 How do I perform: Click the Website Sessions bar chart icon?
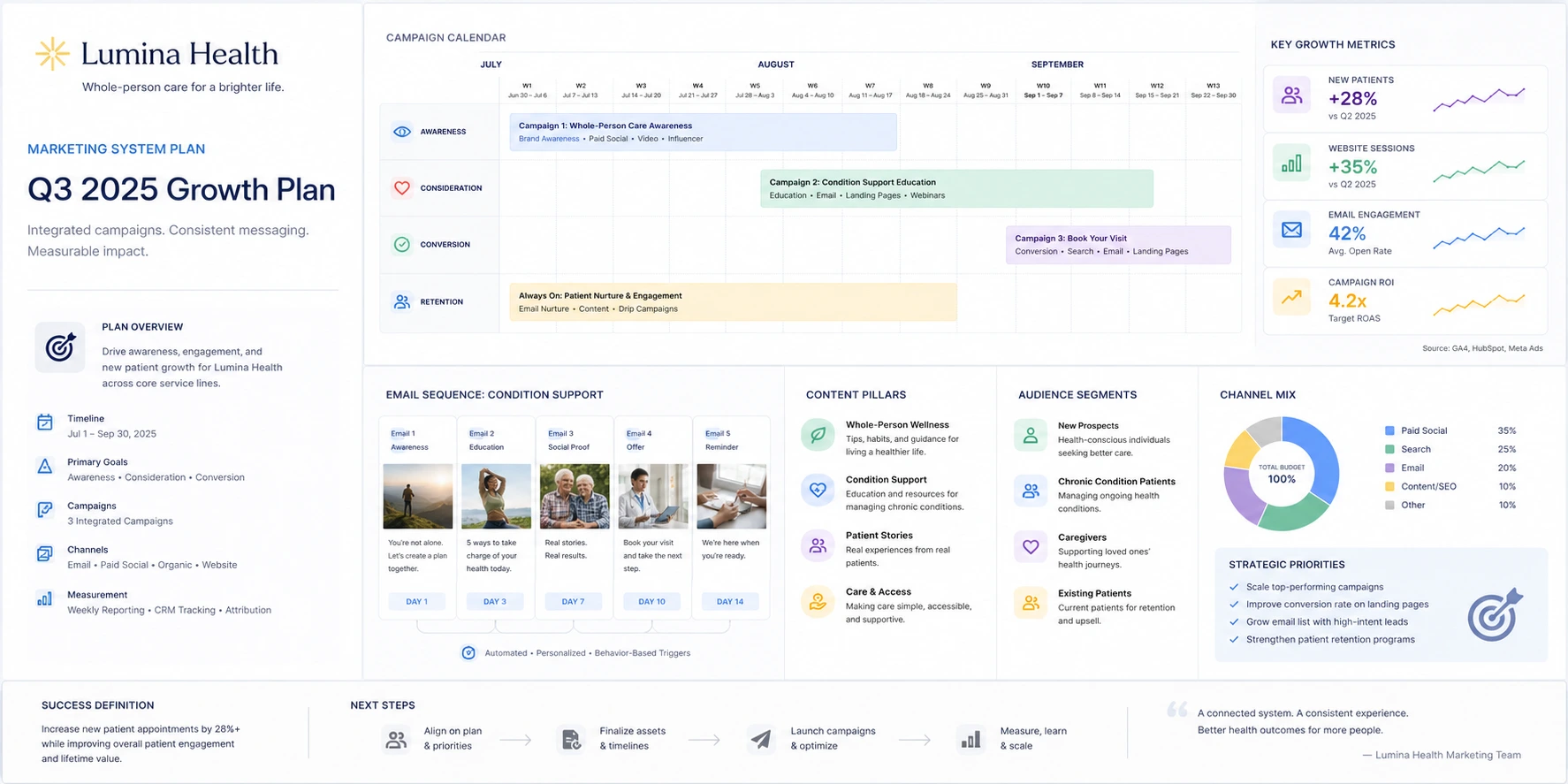(1292, 164)
